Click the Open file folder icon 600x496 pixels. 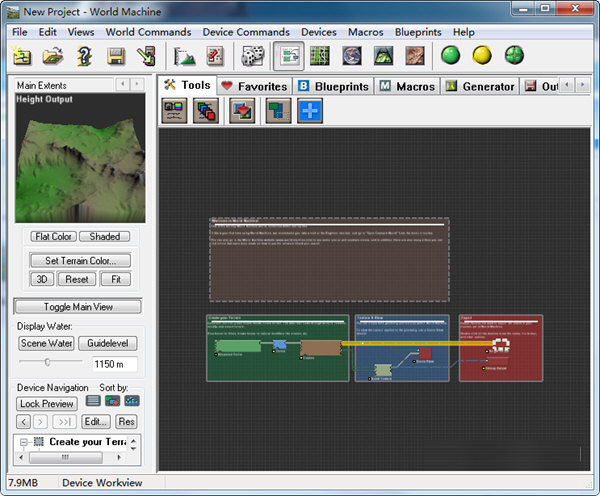pyautogui.click(x=54, y=56)
